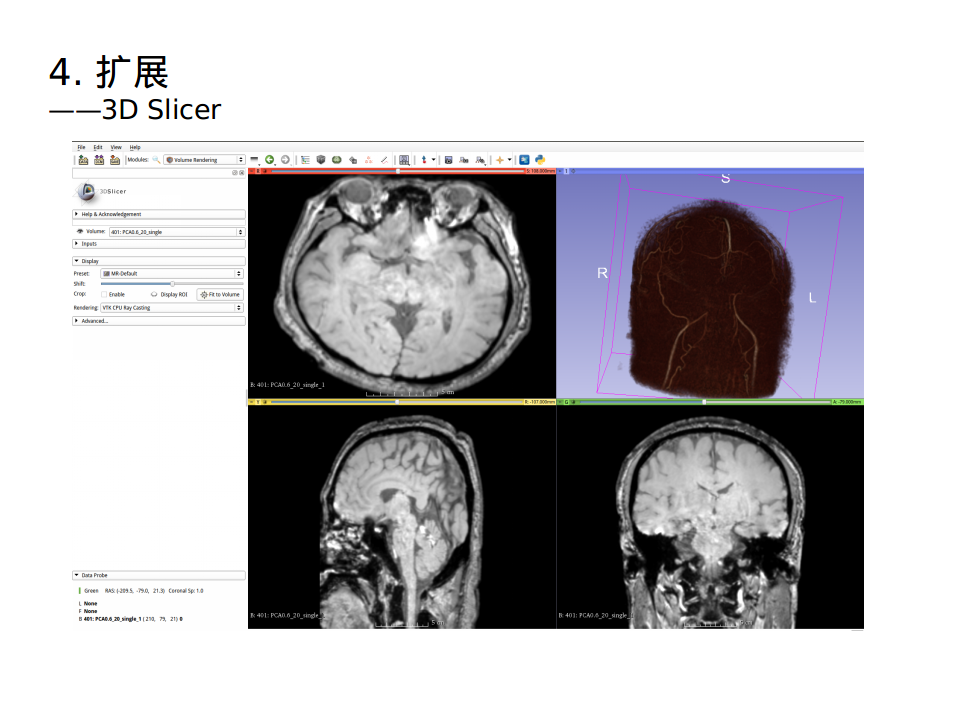This screenshot has height=720, width=960.
Task: Click the 3DSlicer logo
Action: (100, 192)
